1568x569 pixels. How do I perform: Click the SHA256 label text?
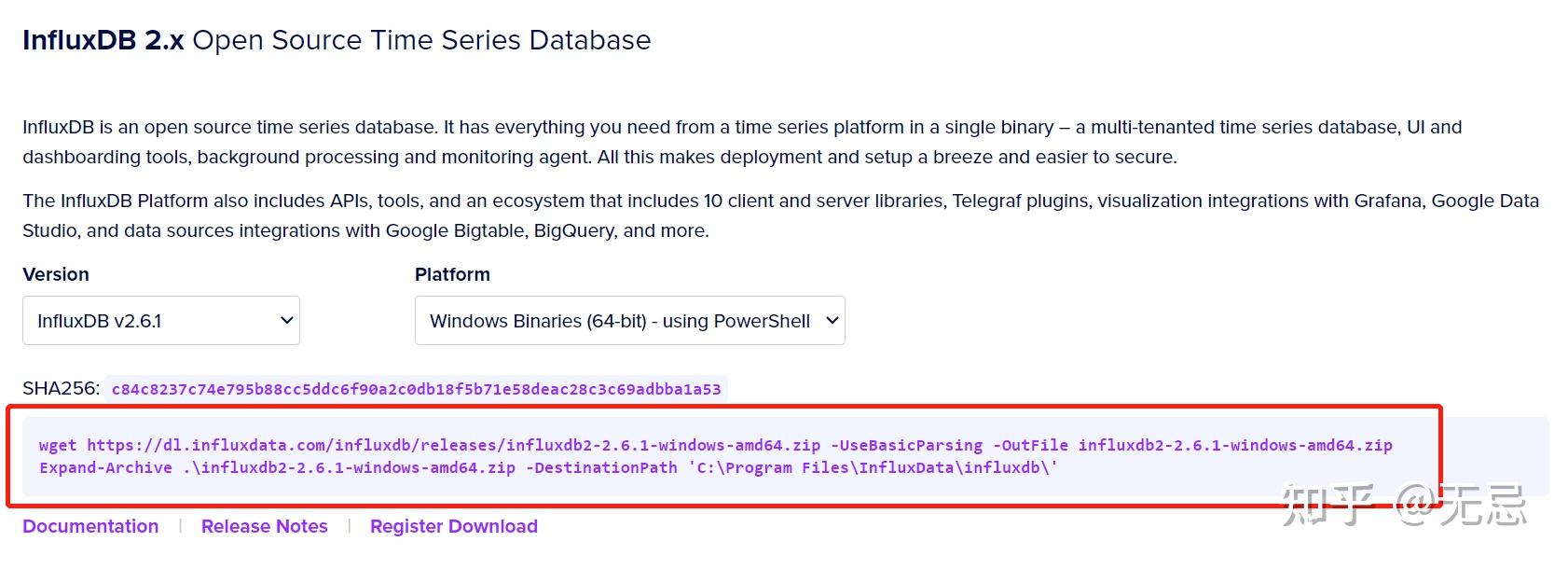click(x=61, y=388)
